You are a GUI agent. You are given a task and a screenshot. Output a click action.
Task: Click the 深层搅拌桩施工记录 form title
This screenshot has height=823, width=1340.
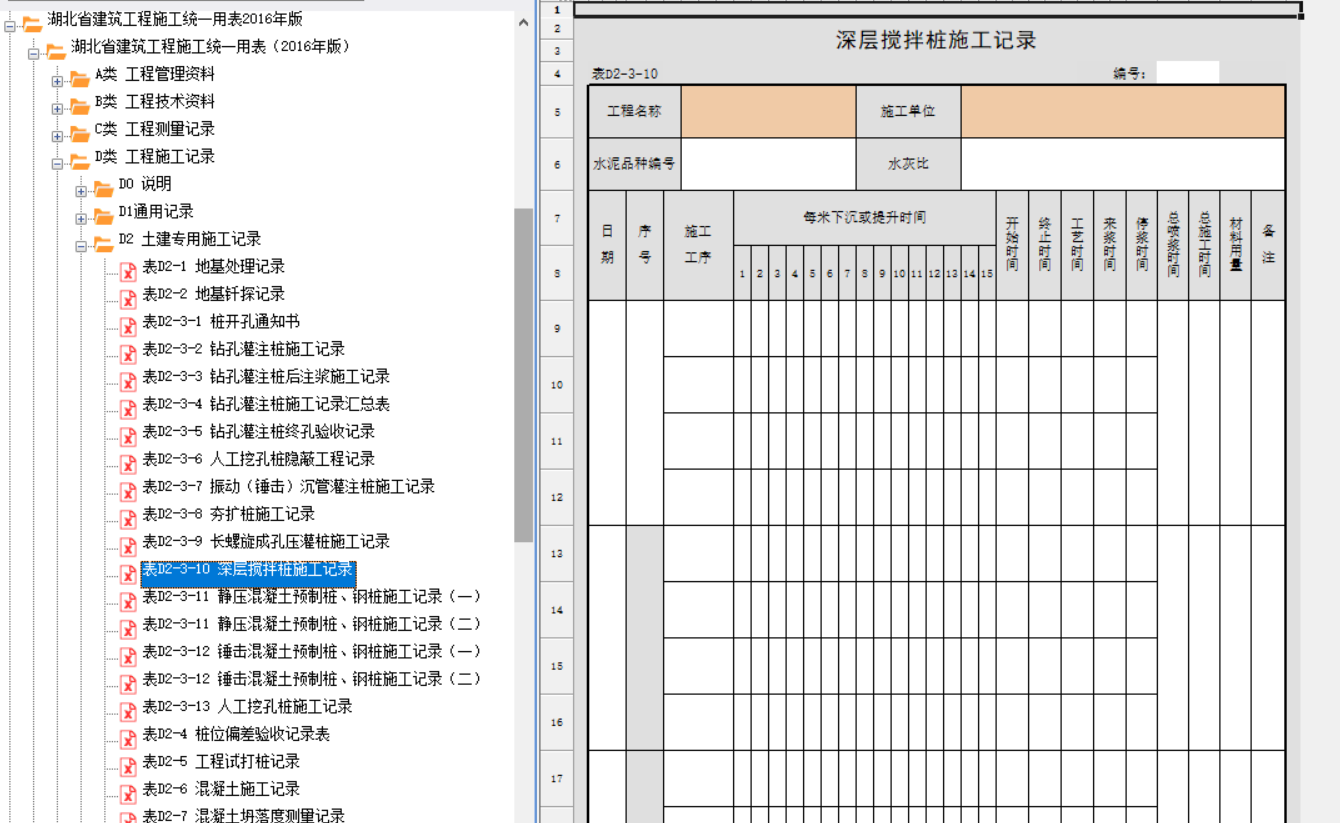pyautogui.click(x=936, y=40)
